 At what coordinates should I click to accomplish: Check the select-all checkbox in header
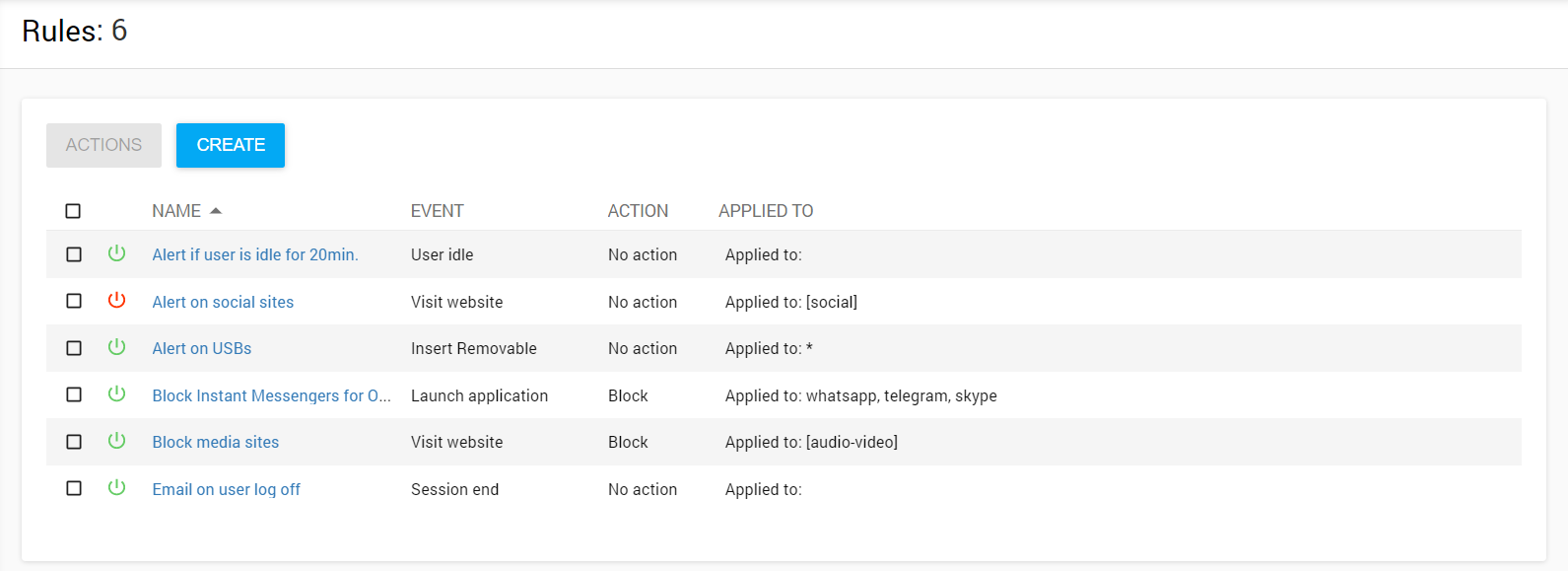pyautogui.click(x=73, y=211)
